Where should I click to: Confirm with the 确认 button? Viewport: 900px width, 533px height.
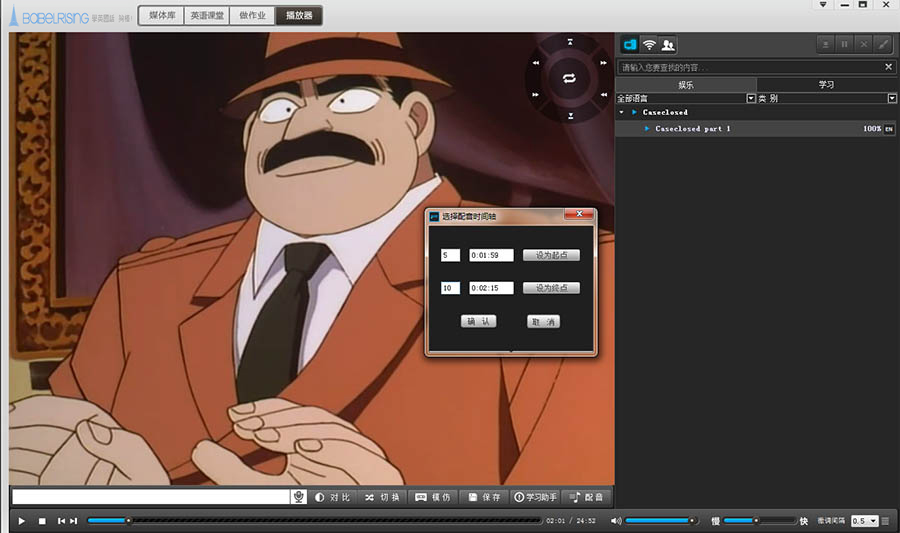point(478,321)
